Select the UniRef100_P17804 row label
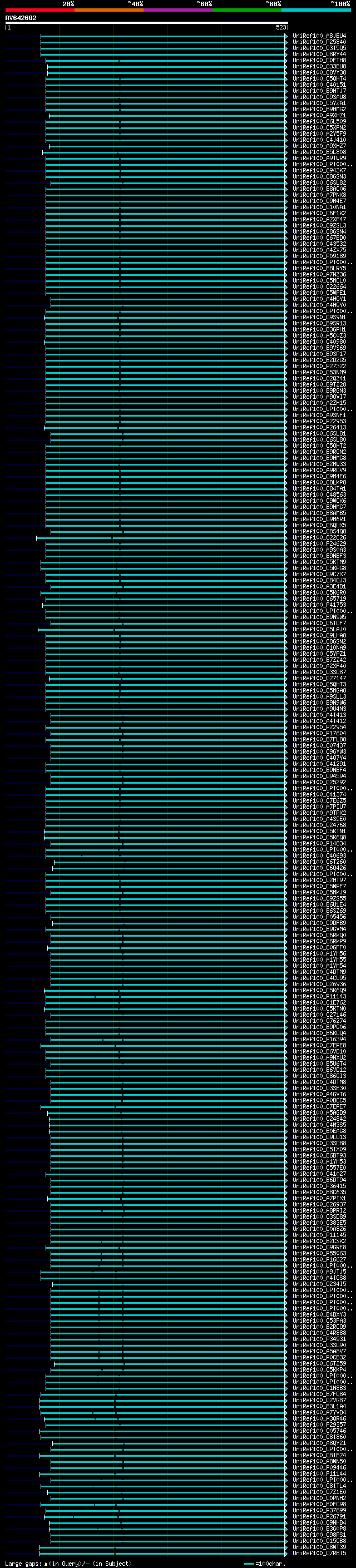This screenshot has height=1568, width=356. pyautogui.click(x=319, y=733)
